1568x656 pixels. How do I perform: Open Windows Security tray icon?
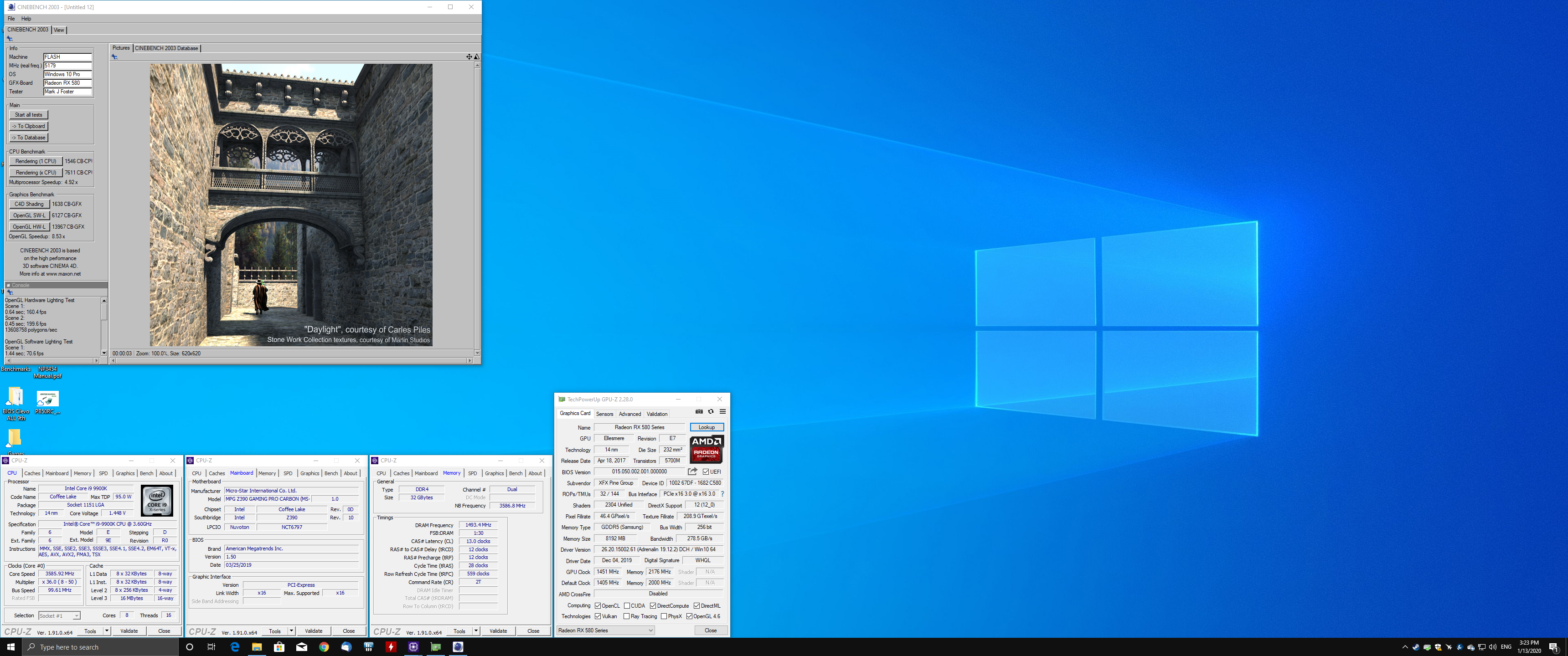point(1438,647)
